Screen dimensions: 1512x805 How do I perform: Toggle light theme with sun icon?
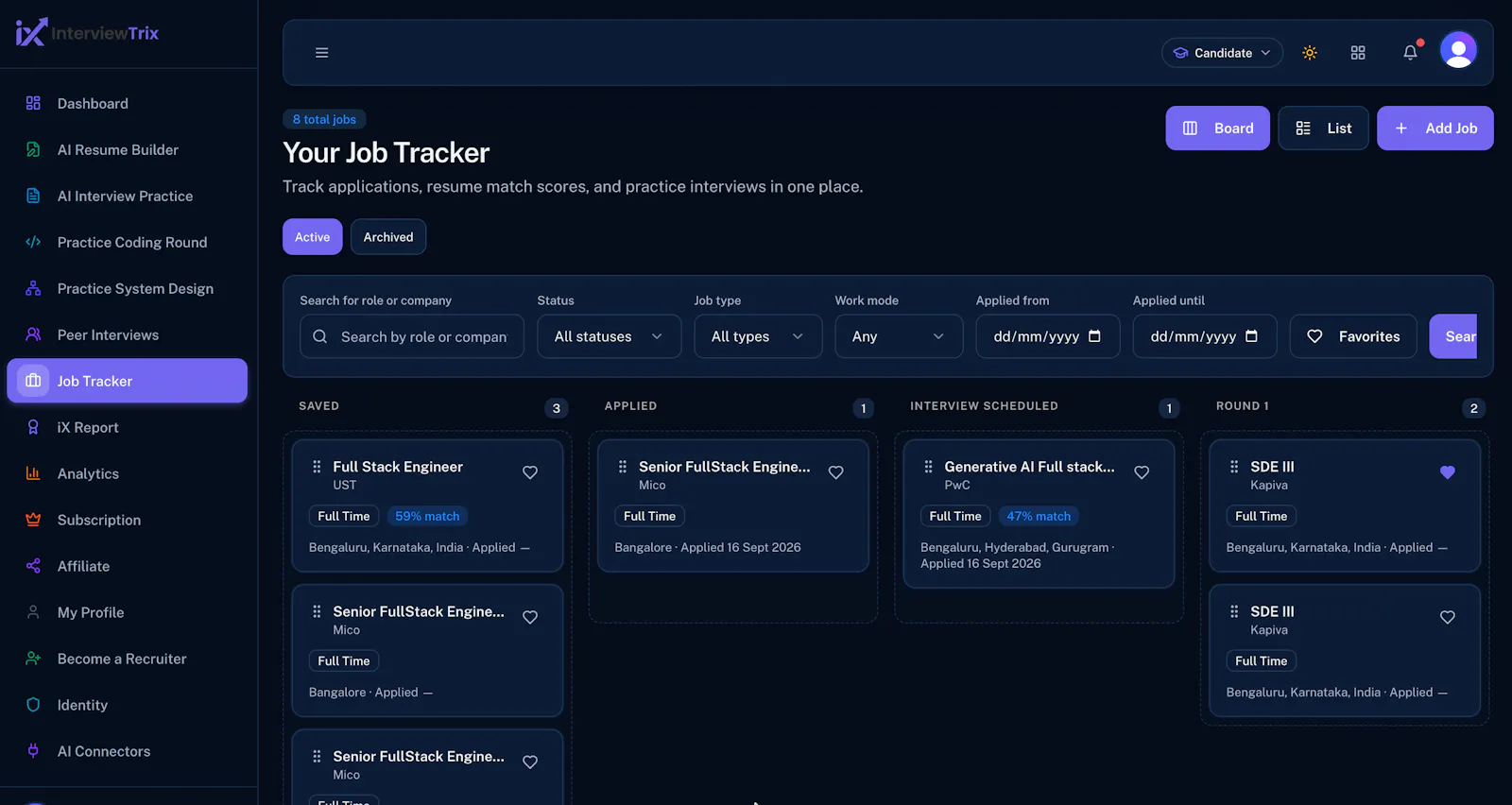pyautogui.click(x=1310, y=53)
